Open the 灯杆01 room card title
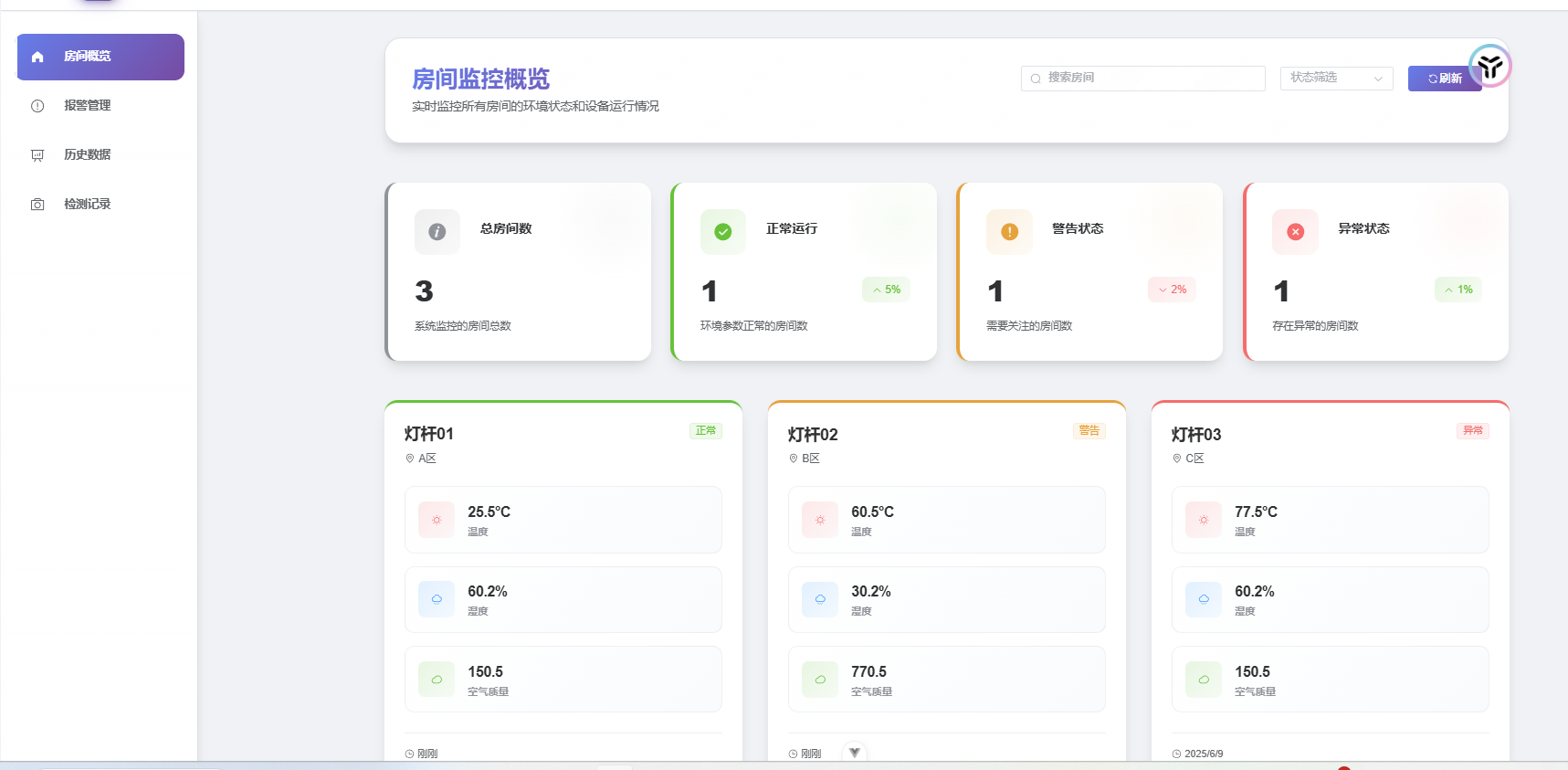The height and width of the screenshot is (770, 1568). click(429, 434)
